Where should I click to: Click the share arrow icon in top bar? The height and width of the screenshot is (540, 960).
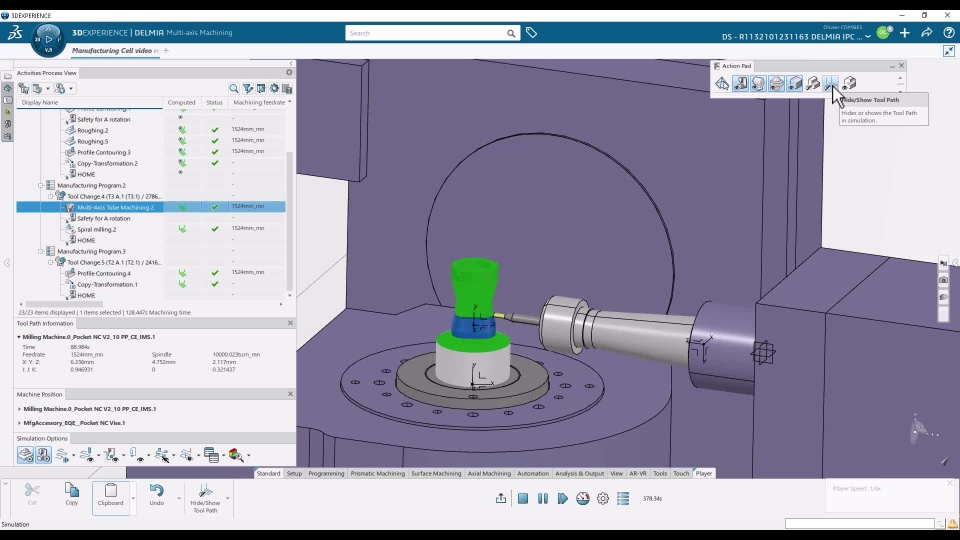coord(926,33)
